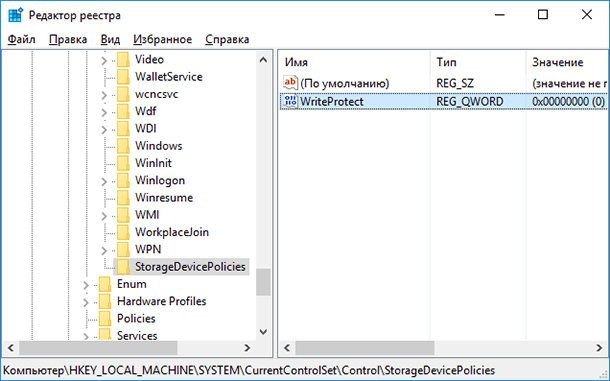Click values pane right scroll arrow

599,348
